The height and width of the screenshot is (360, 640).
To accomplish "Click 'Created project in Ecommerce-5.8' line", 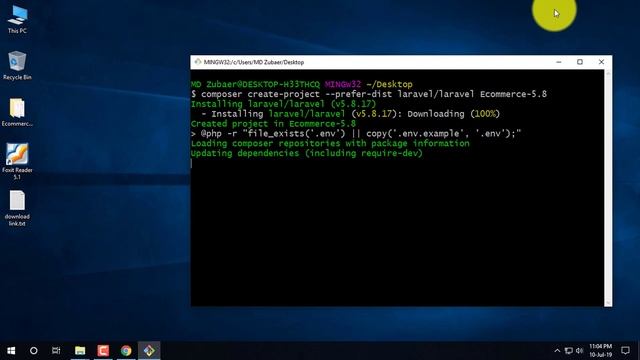I will tap(273, 124).
